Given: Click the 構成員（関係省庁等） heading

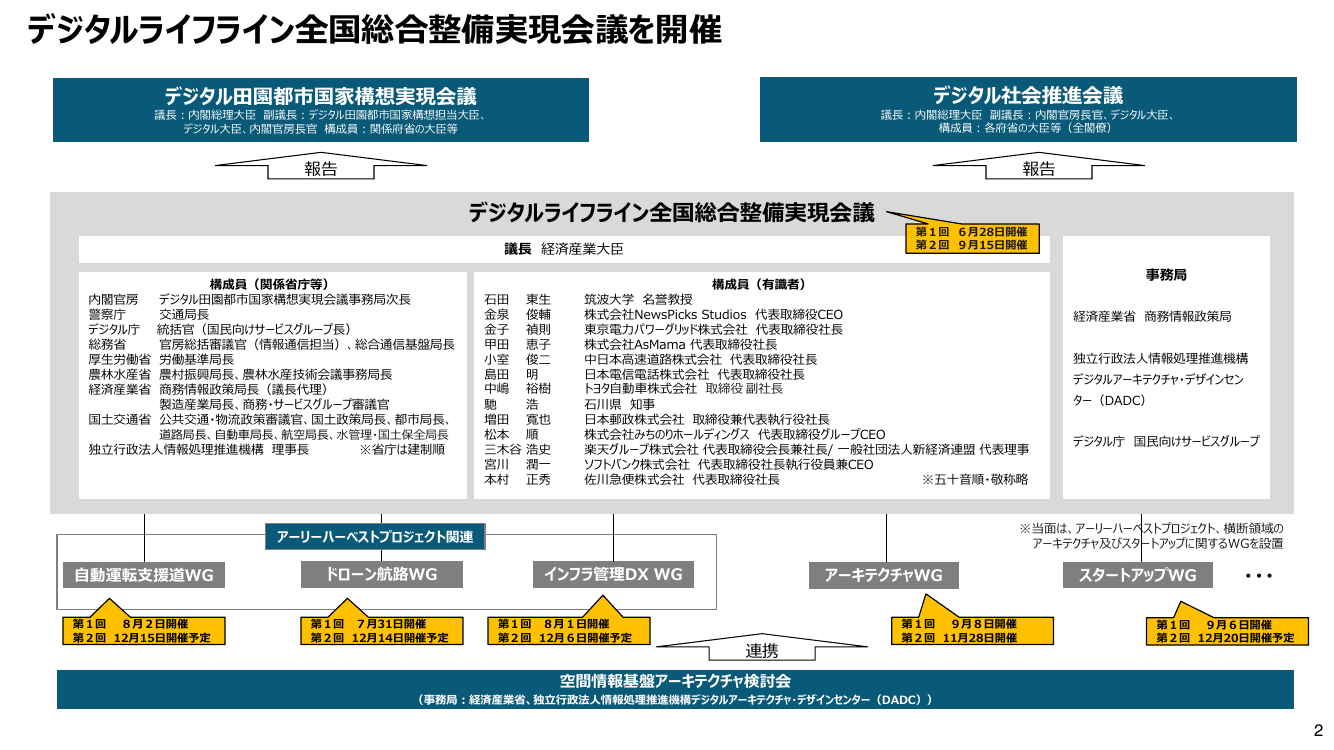Looking at the screenshot, I should pos(269,284).
